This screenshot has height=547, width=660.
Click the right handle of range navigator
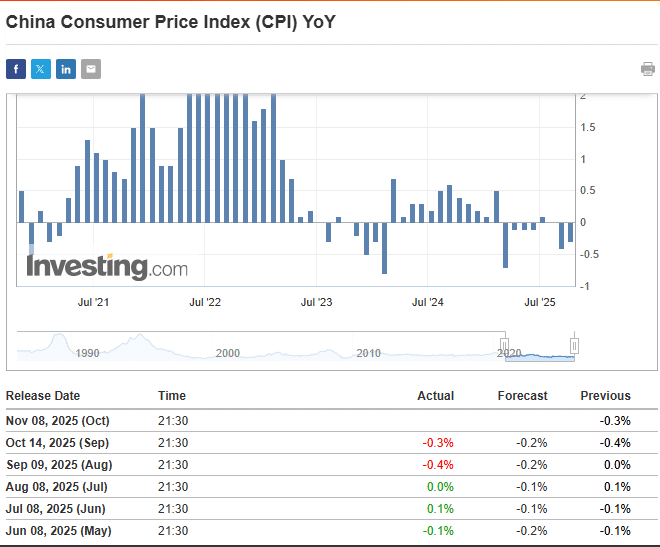[x=575, y=346]
